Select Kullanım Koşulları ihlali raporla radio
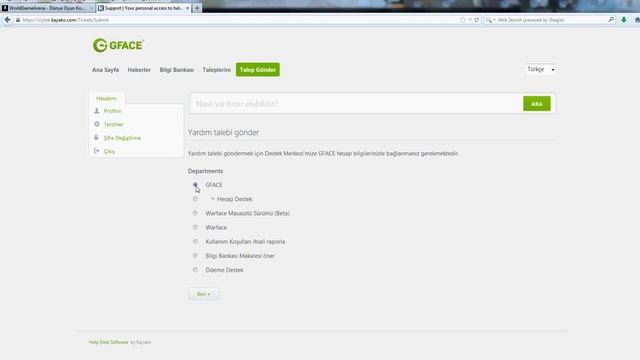640x360 pixels. click(195, 242)
